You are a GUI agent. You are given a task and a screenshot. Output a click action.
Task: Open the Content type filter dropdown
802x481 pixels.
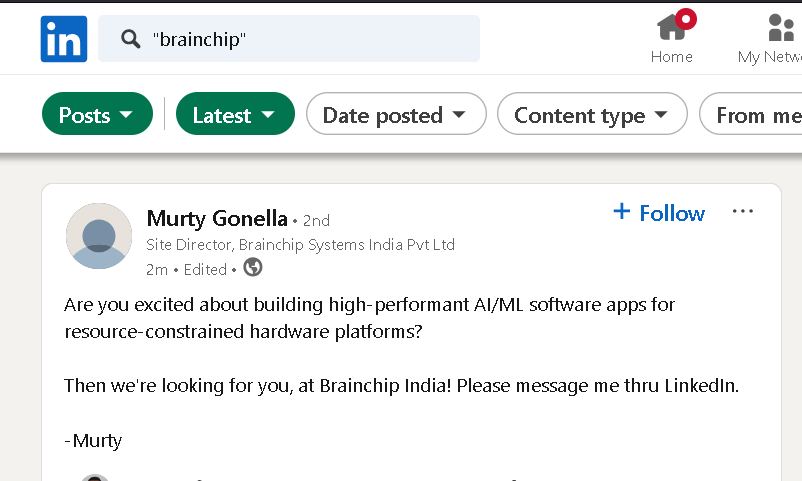(x=592, y=114)
